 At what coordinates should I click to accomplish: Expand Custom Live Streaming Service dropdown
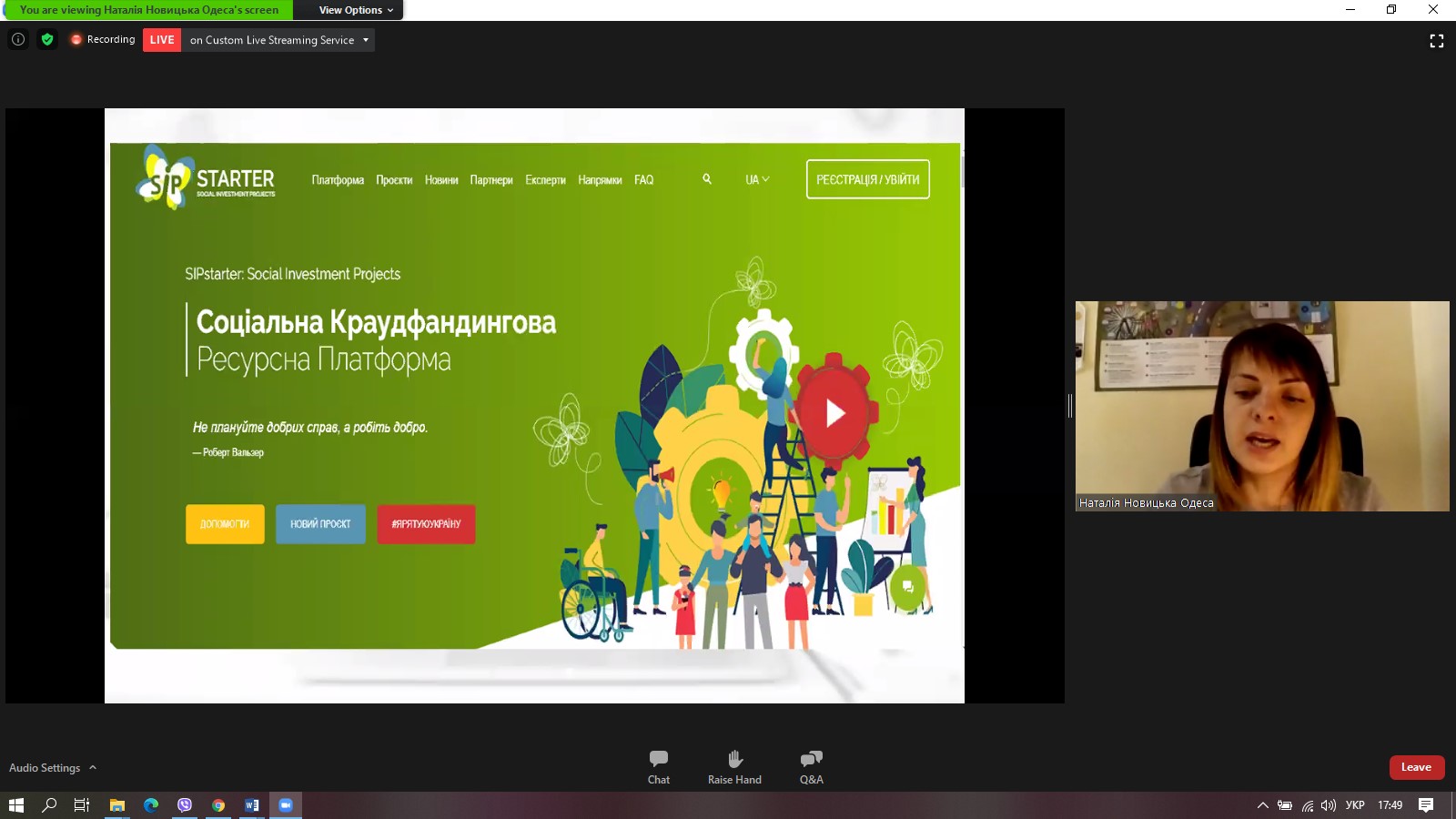(x=366, y=40)
